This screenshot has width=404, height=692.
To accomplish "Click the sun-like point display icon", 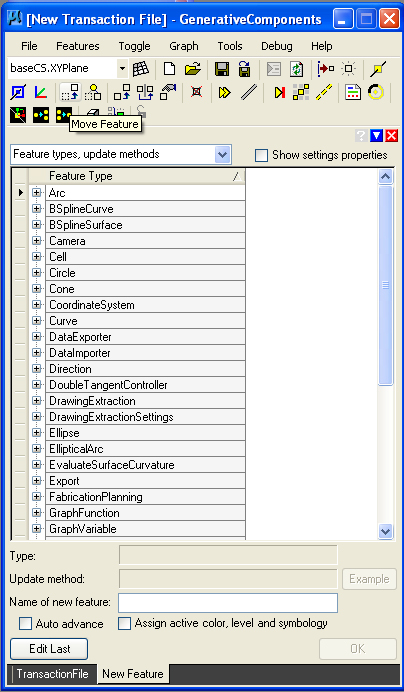I will tap(349, 68).
